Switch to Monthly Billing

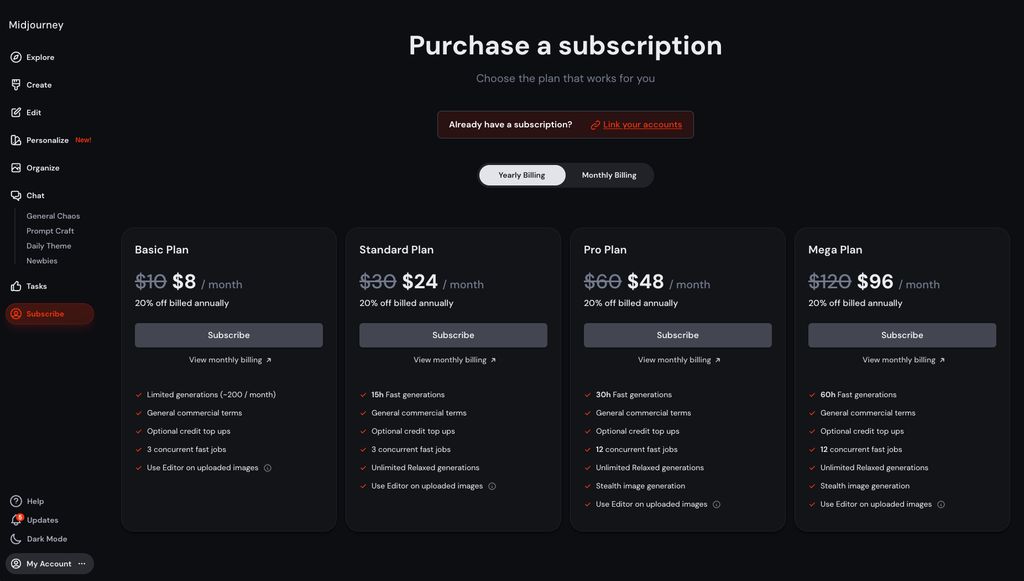coord(609,175)
